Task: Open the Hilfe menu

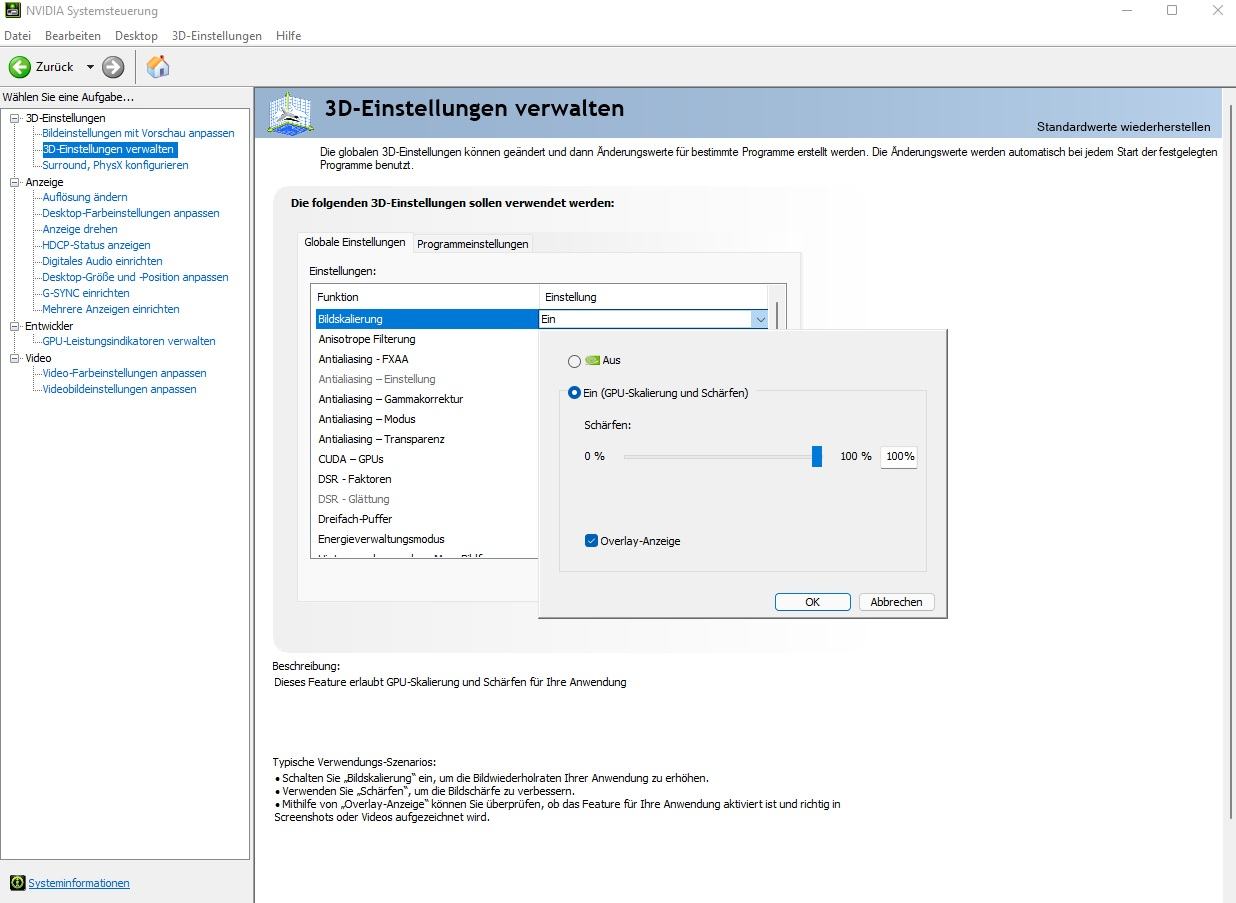Action: click(289, 35)
